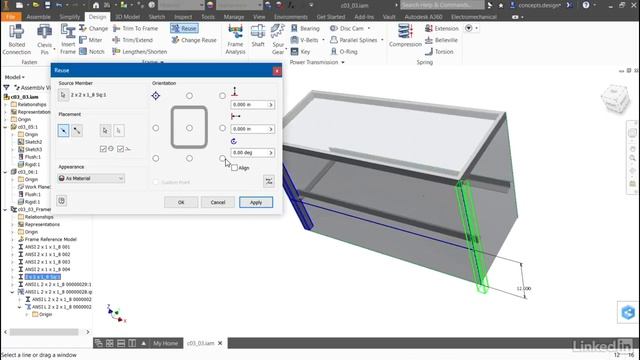Screen dimensions: 640x360
Task: Click the Reuse ribbon command
Action: 184,28
